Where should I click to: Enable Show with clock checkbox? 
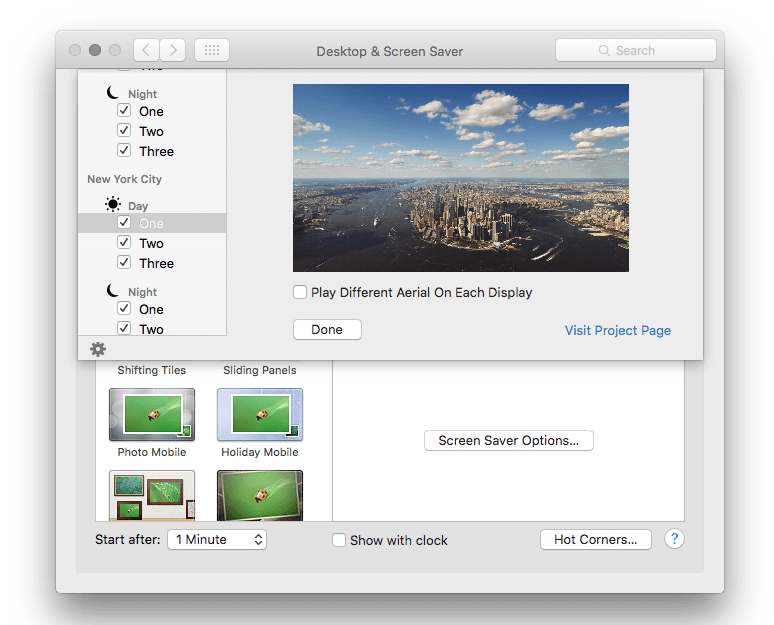339,540
